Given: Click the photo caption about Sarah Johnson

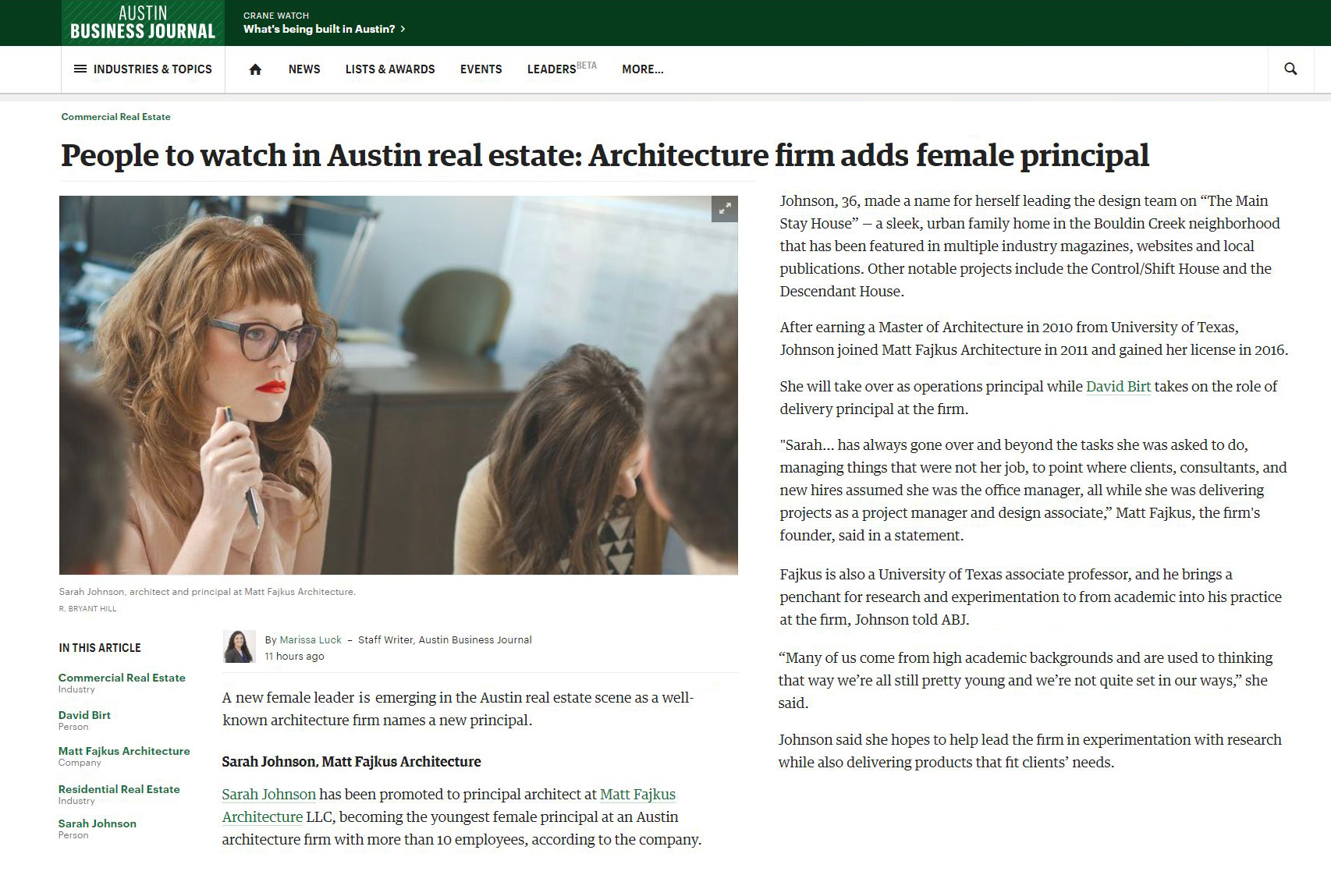Looking at the screenshot, I should pyautogui.click(x=208, y=592).
